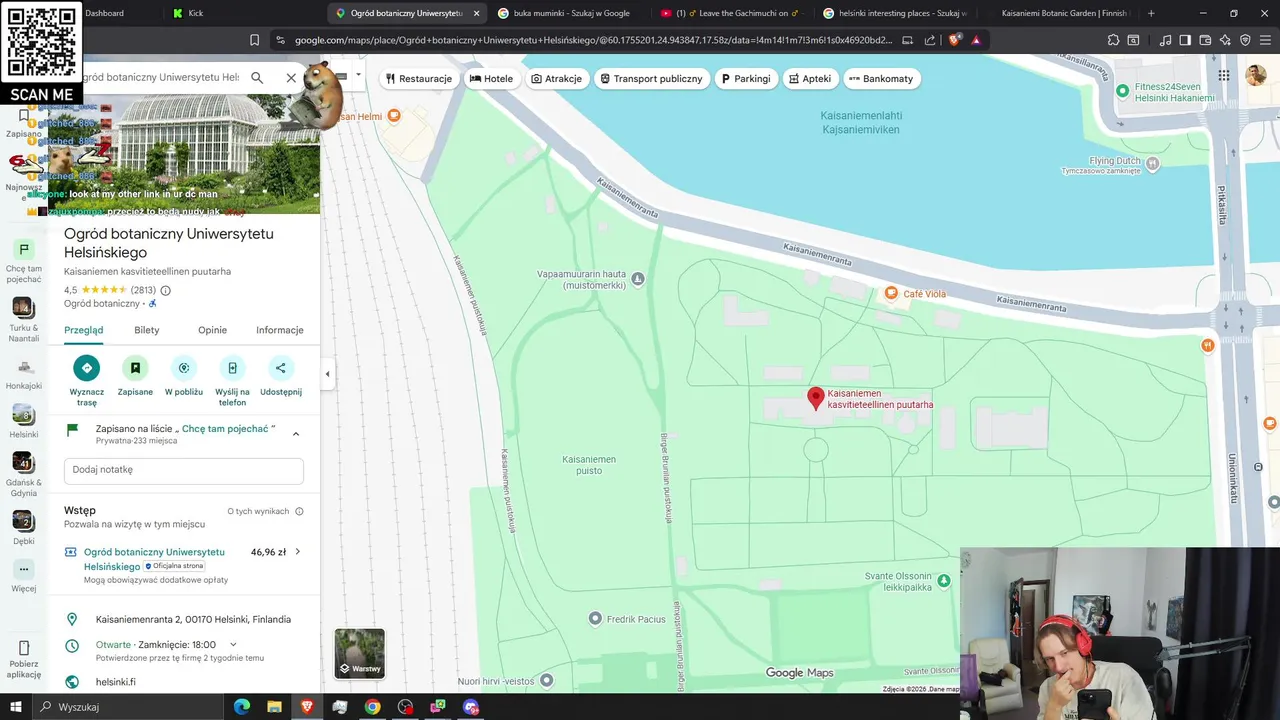This screenshot has height=720, width=1280.
Task: Filter map by Parkingi chip
Action: tap(746, 79)
